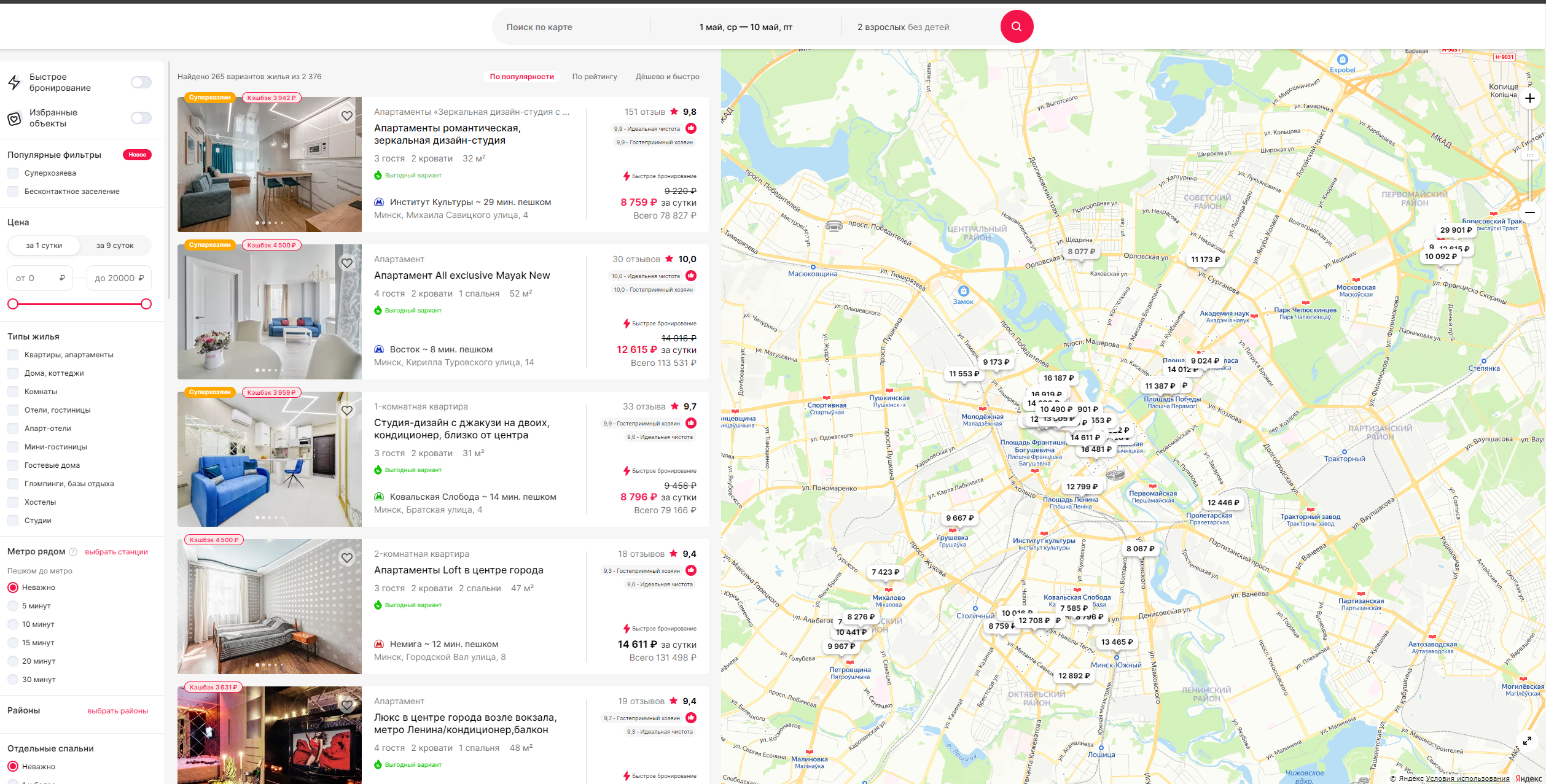Select the 10 минут metro walking option
This screenshot has width=1546, height=784.
pyautogui.click(x=13, y=624)
